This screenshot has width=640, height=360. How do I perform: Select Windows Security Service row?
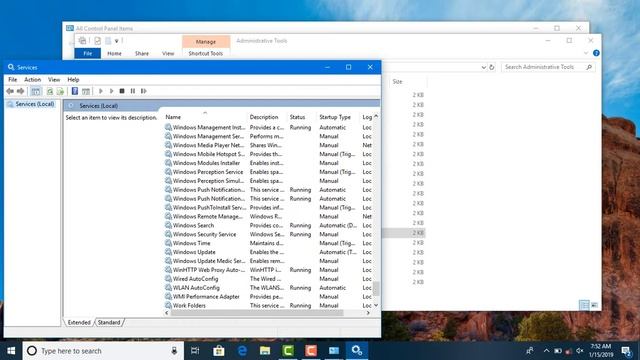click(269, 234)
